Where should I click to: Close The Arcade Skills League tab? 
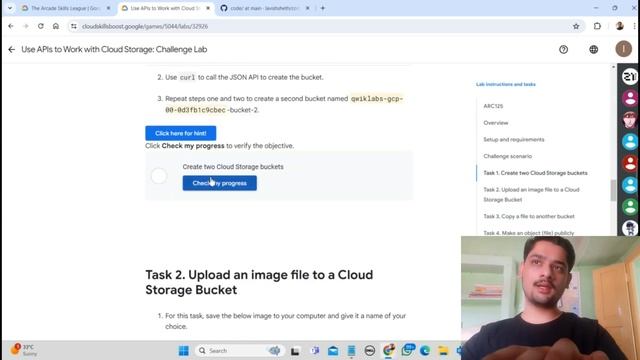click(108, 8)
